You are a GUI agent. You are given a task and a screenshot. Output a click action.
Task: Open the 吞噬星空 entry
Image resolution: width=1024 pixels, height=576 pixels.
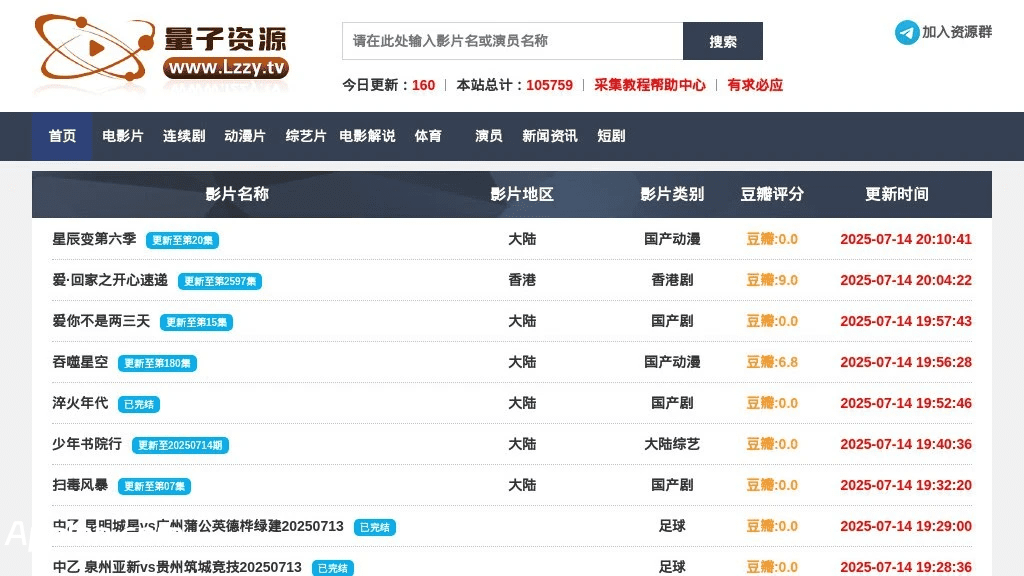[x=80, y=362]
